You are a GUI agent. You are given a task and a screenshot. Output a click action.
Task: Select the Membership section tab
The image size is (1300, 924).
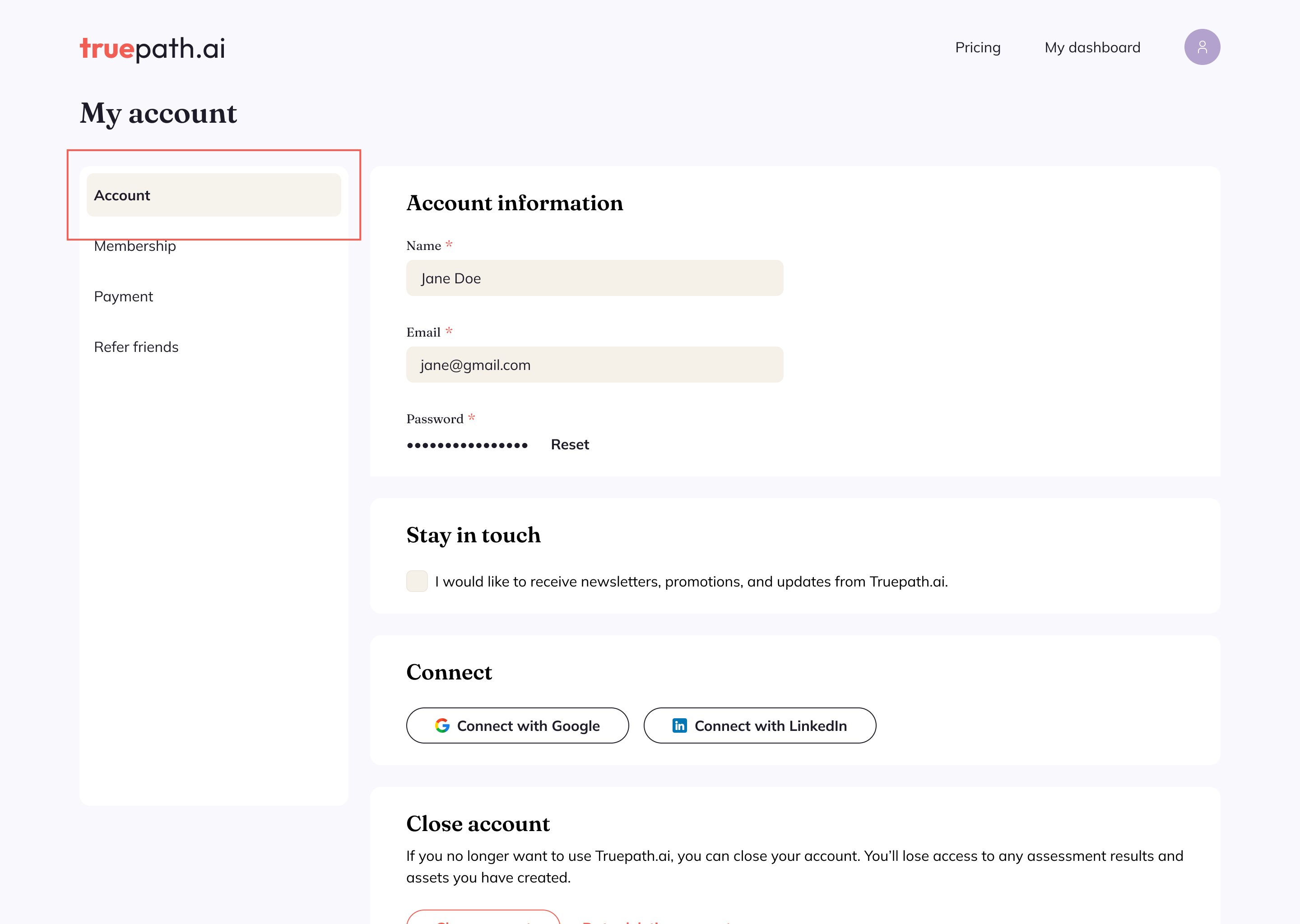pos(135,245)
